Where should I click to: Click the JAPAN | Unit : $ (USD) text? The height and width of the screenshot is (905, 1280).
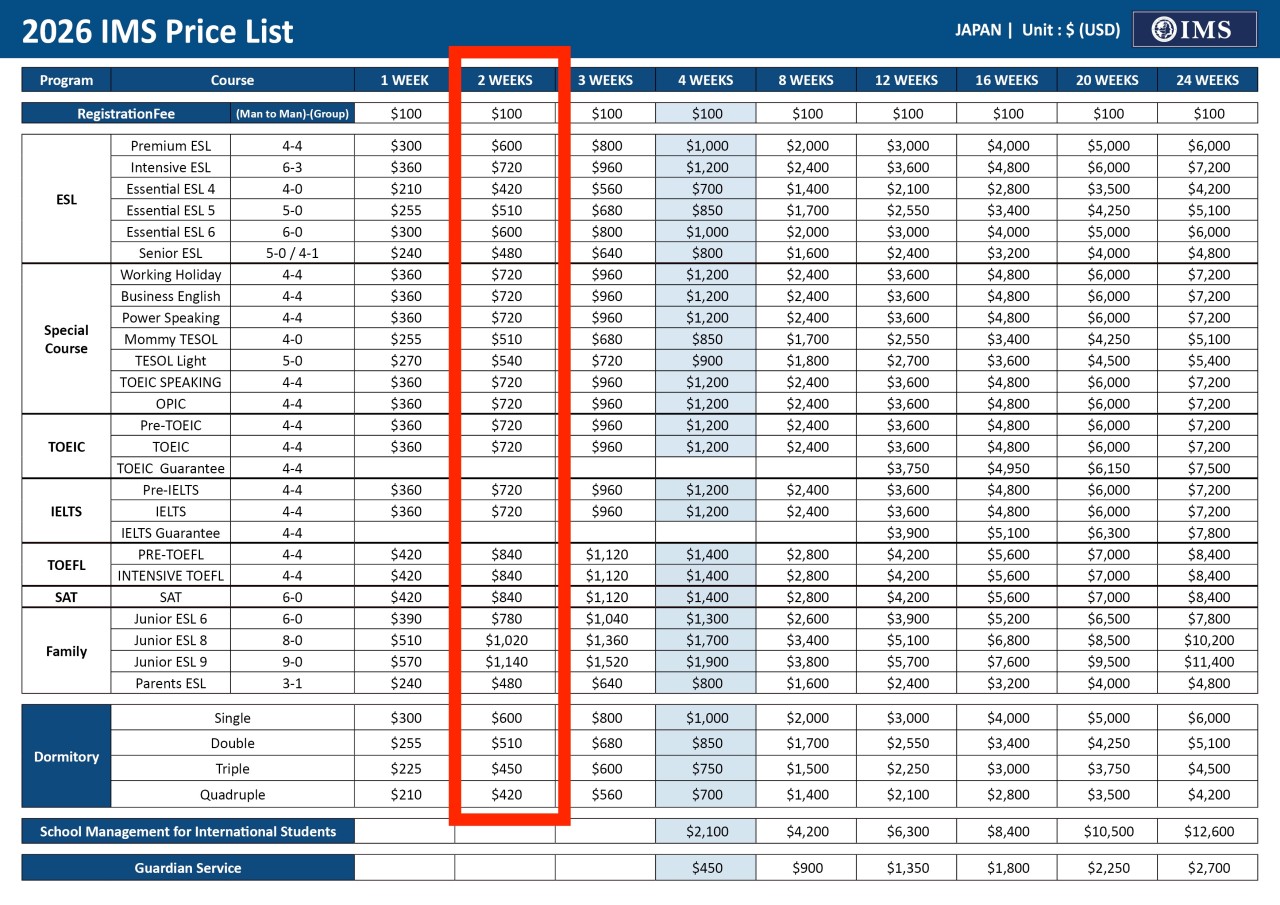1037,30
